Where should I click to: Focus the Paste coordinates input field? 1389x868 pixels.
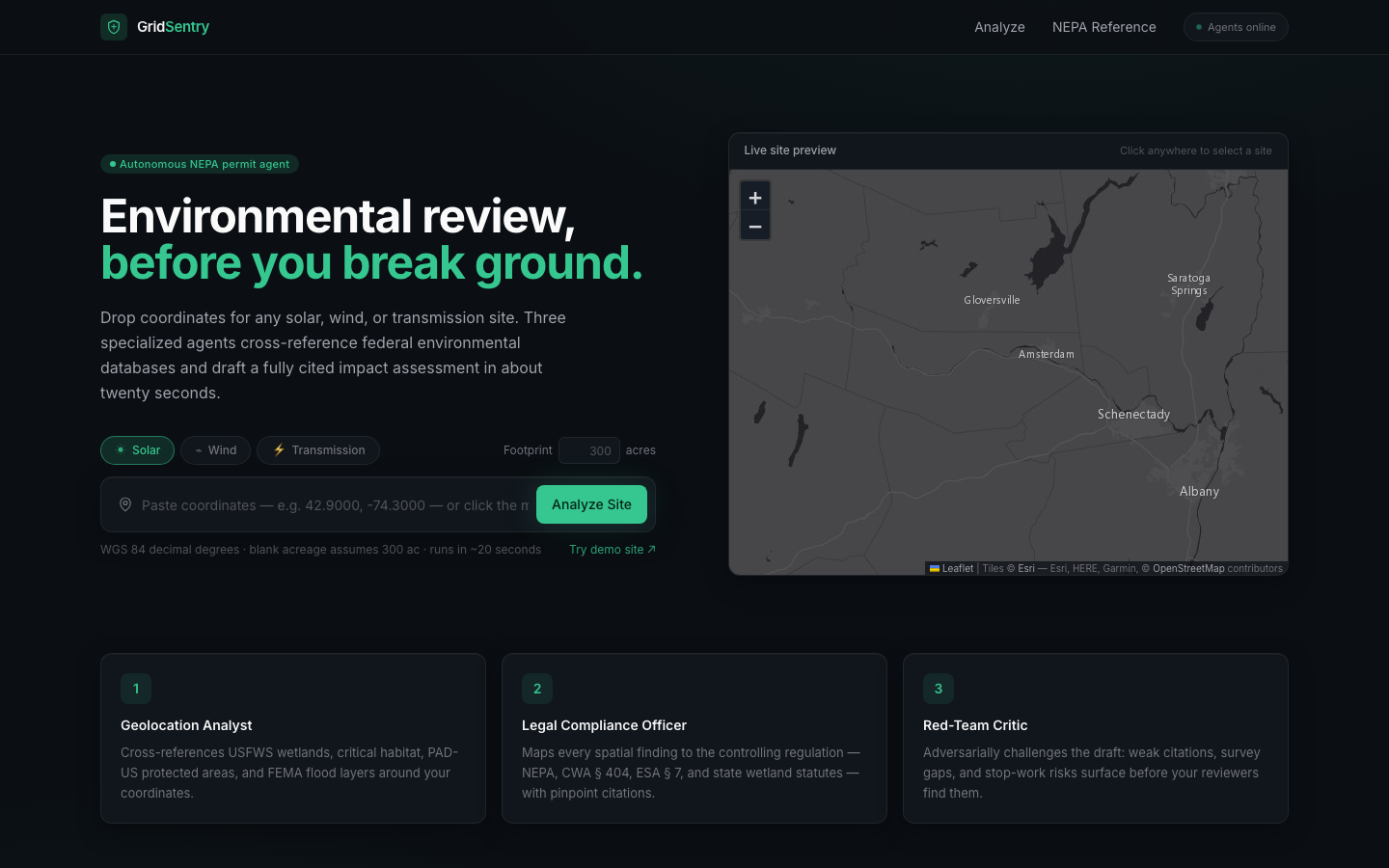point(335,505)
